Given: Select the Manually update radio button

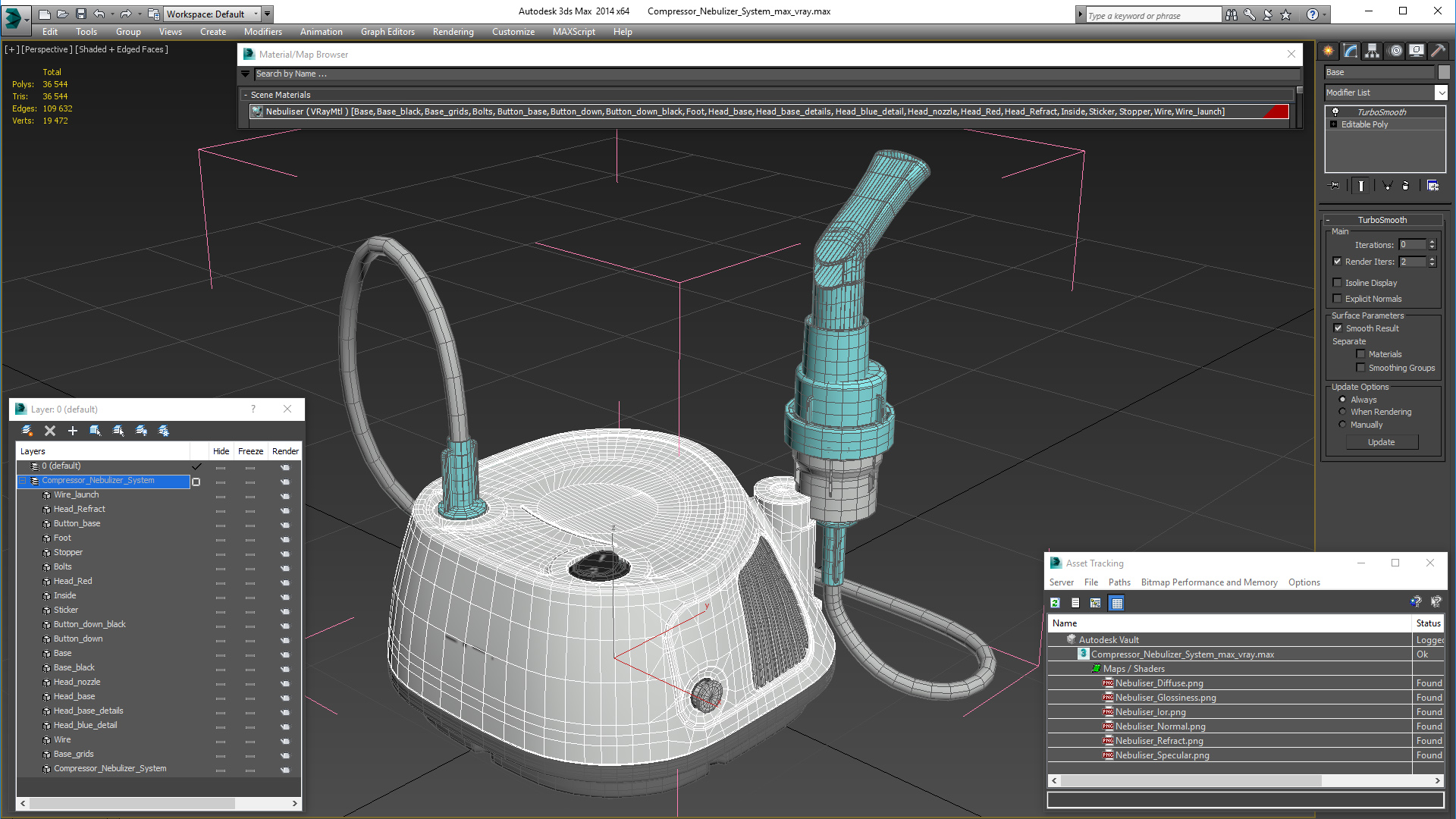Looking at the screenshot, I should [x=1343, y=425].
